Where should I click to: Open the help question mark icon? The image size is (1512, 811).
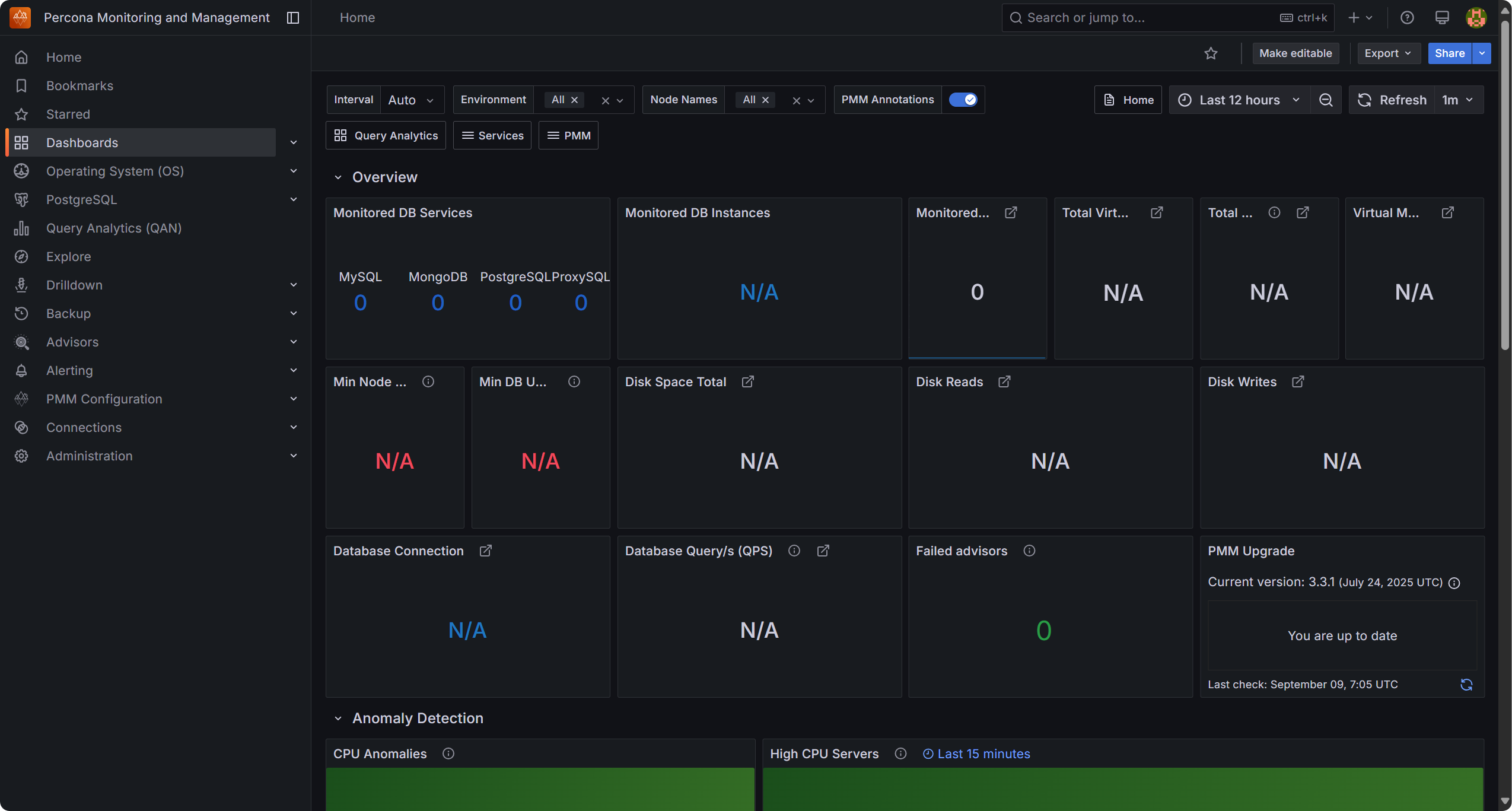coord(1407,18)
